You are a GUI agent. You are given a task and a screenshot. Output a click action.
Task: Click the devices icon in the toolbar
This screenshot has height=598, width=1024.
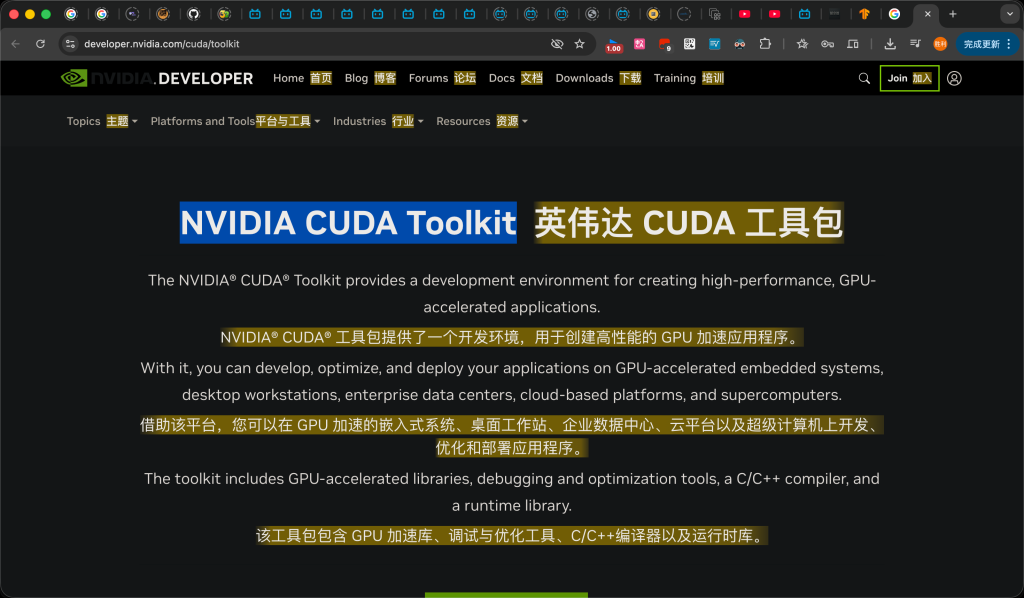click(x=853, y=44)
